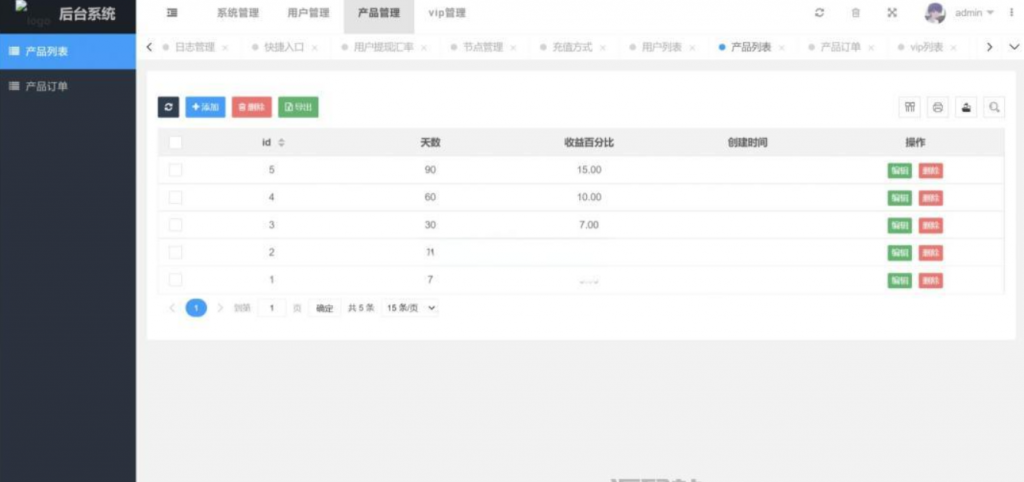Click red delete button for row id 1
Image resolution: width=1024 pixels, height=482 pixels.
[931, 281]
